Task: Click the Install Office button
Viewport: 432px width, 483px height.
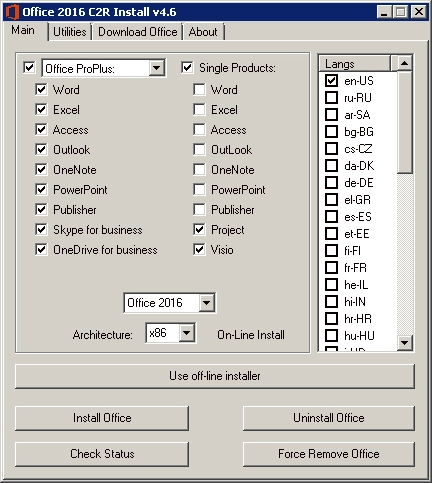Action: pos(102,418)
